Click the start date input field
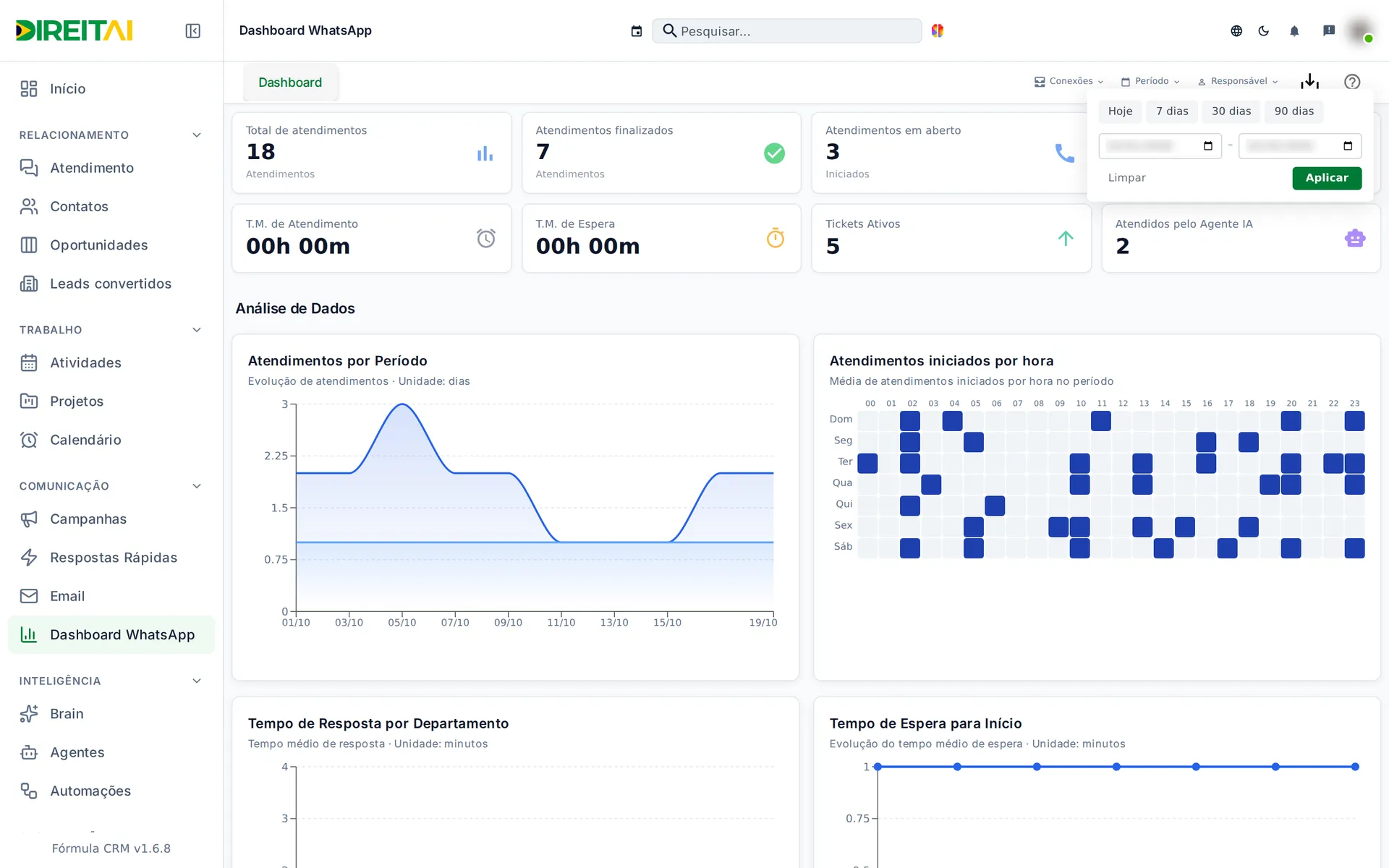The image size is (1389, 868). (1160, 146)
